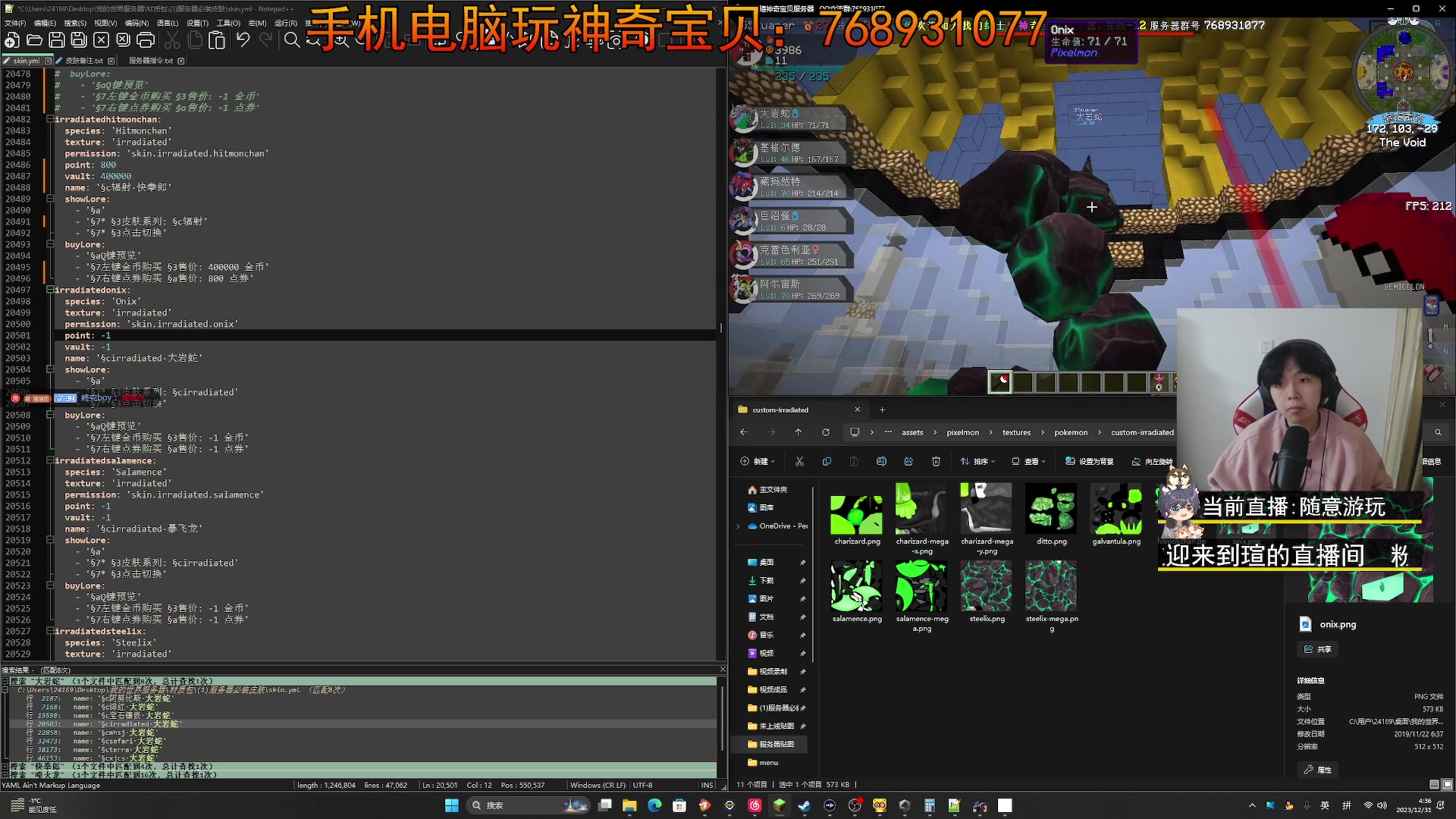Open the 排序 sort dropdown in File Explorer

tap(978, 461)
